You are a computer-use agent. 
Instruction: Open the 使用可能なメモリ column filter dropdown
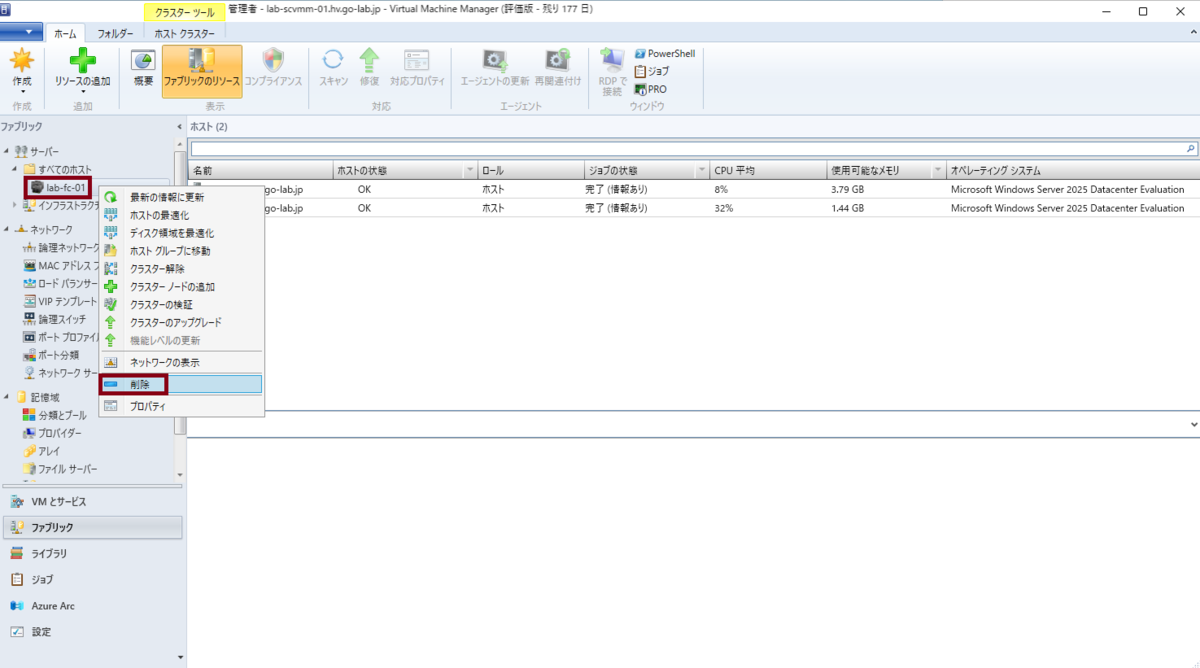point(938,171)
